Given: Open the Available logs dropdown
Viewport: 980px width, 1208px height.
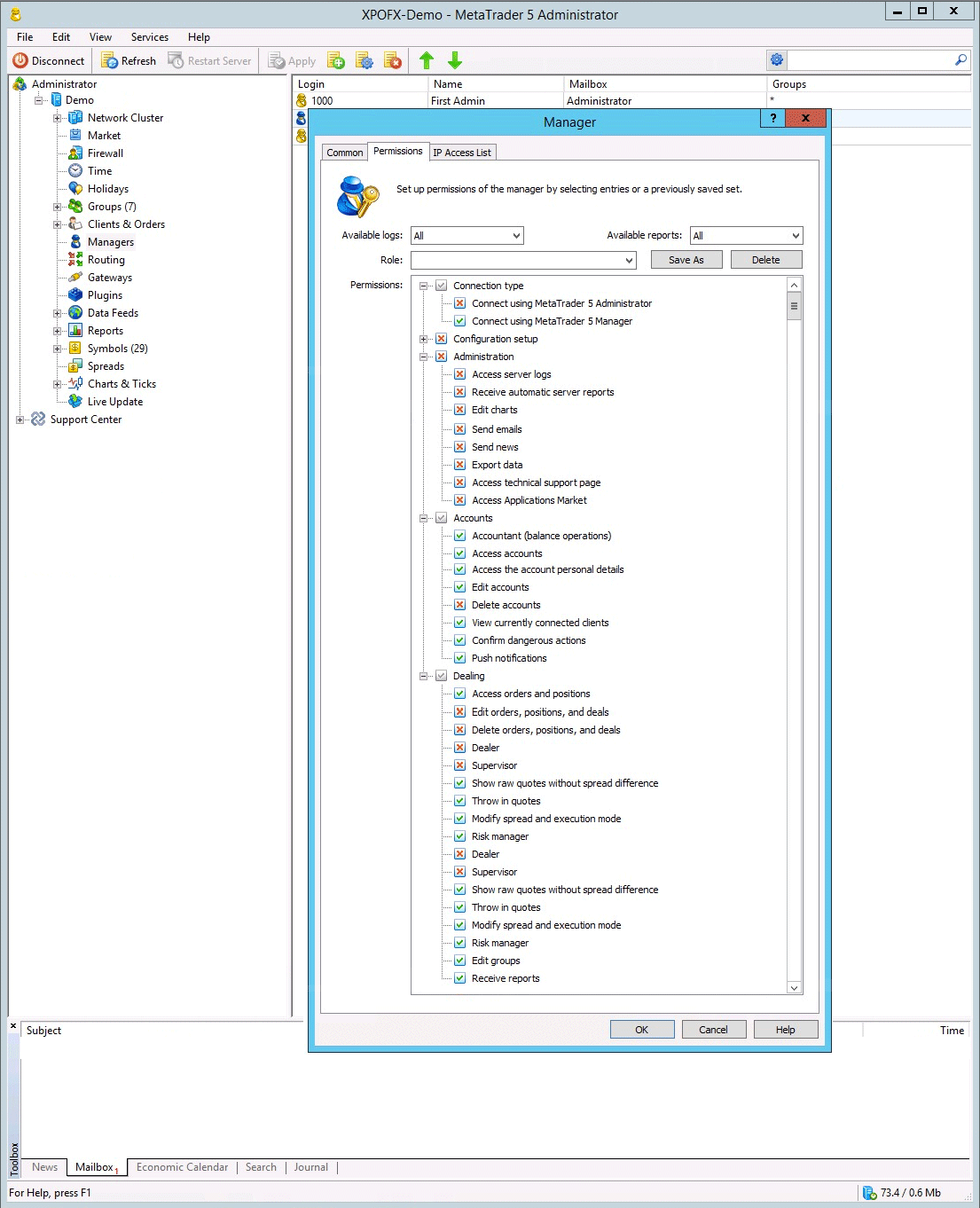Looking at the screenshot, I should 515,235.
